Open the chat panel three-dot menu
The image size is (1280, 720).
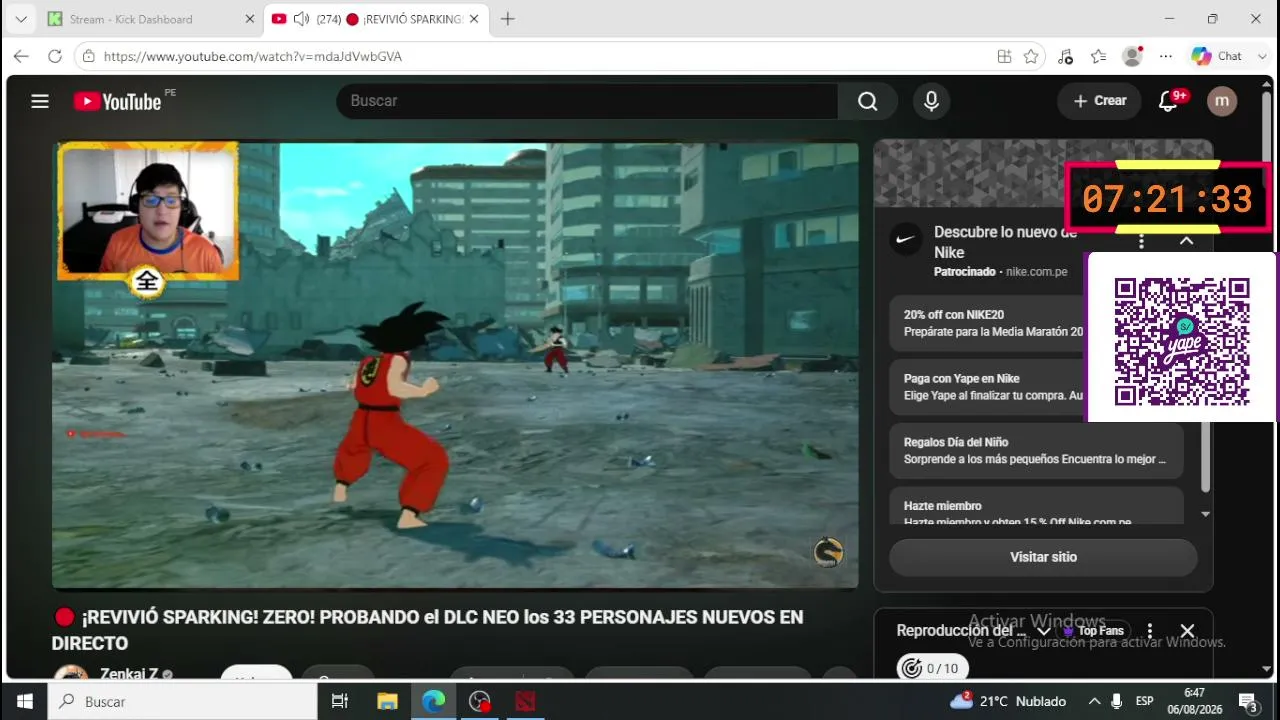(1150, 631)
